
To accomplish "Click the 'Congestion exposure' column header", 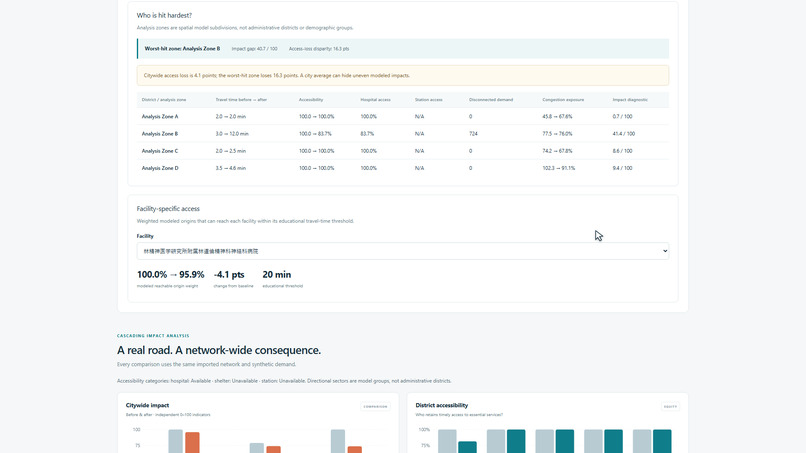I will click(x=563, y=100).
